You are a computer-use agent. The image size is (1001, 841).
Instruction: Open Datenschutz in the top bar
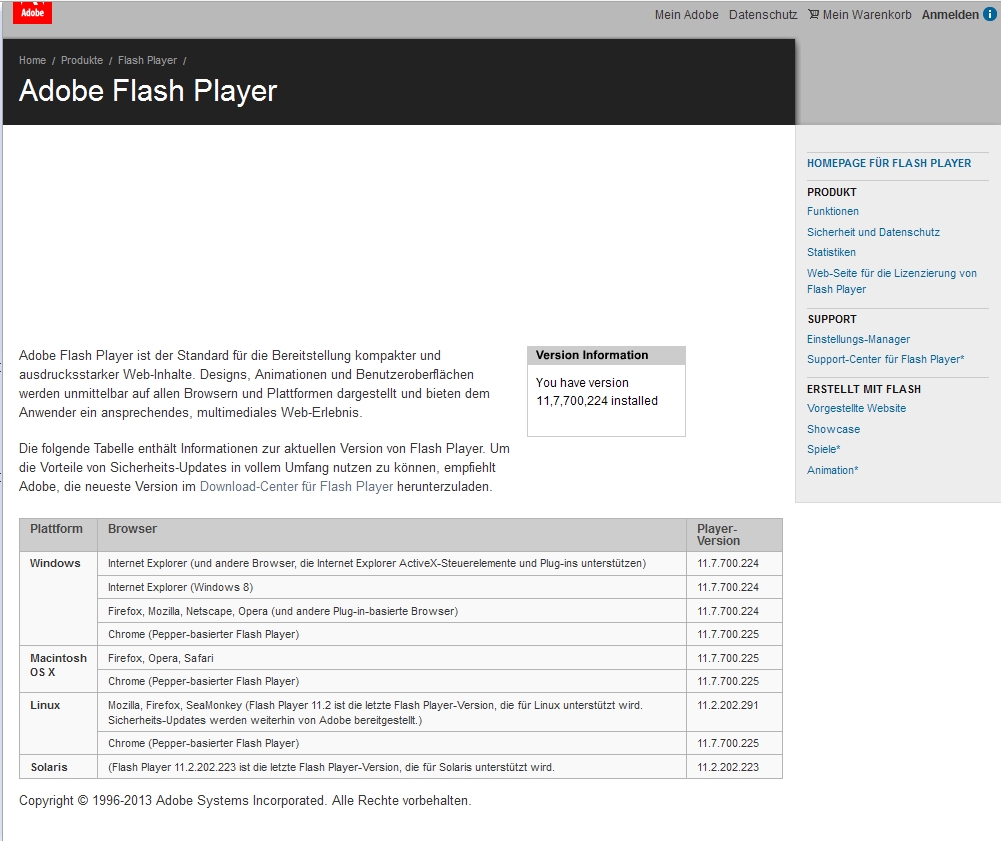coord(763,15)
